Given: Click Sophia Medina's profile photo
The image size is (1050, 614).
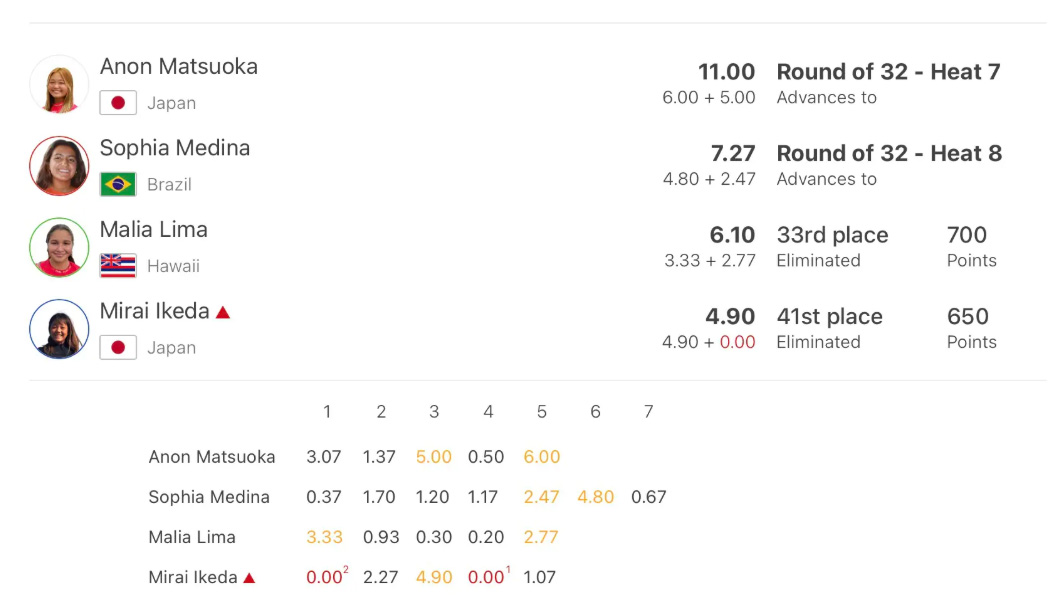Looking at the screenshot, I should pyautogui.click(x=59, y=166).
